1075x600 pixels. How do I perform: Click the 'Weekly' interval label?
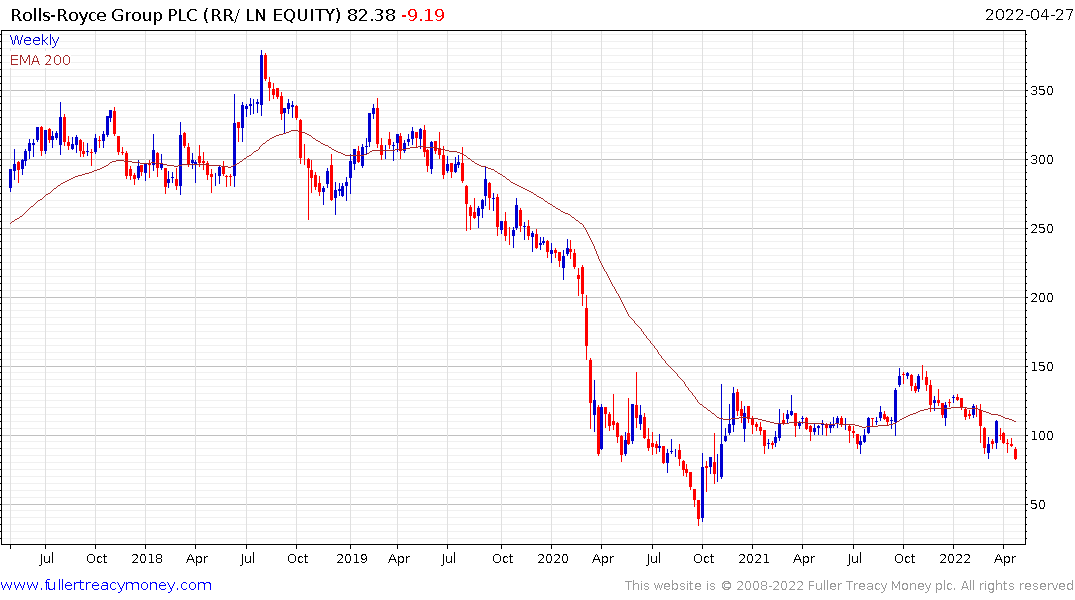point(34,40)
